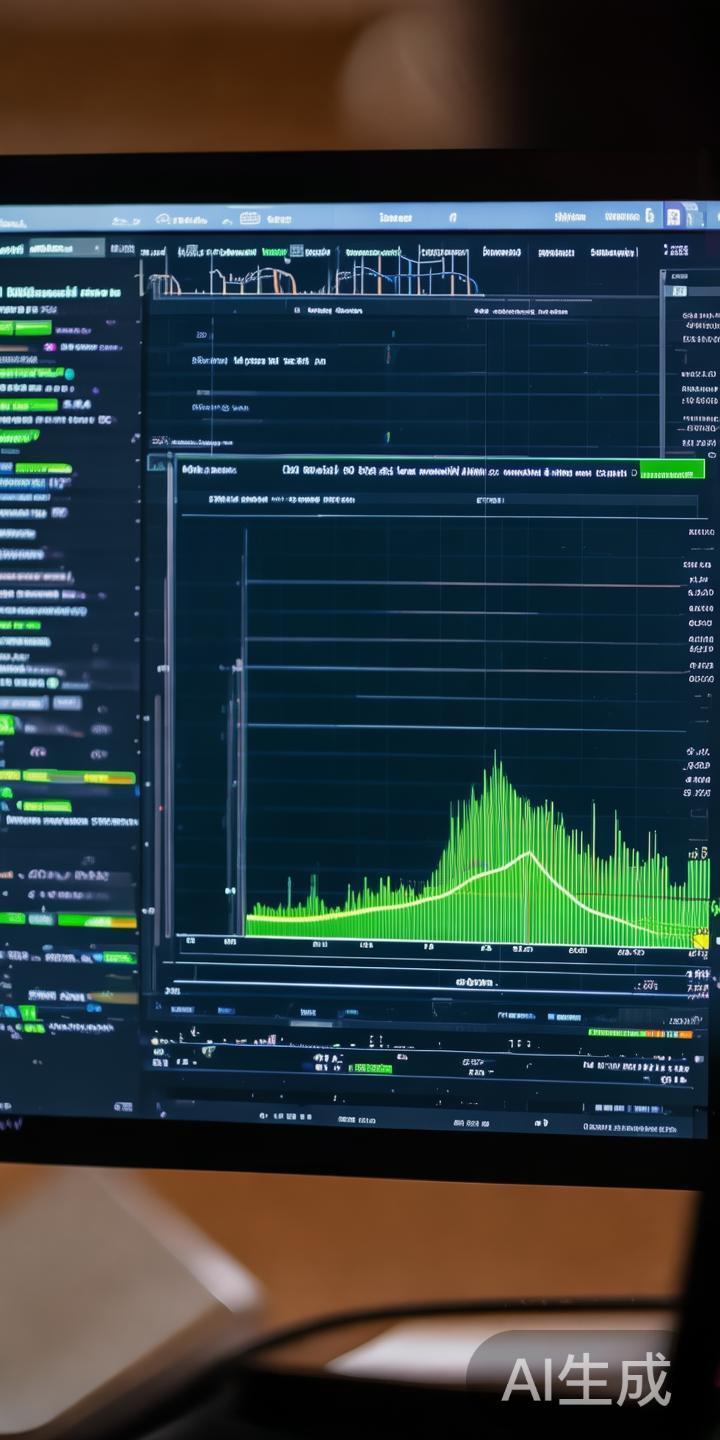Click the small marker dot left of the chart baseline
The image size is (720, 1440).
click(229, 890)
